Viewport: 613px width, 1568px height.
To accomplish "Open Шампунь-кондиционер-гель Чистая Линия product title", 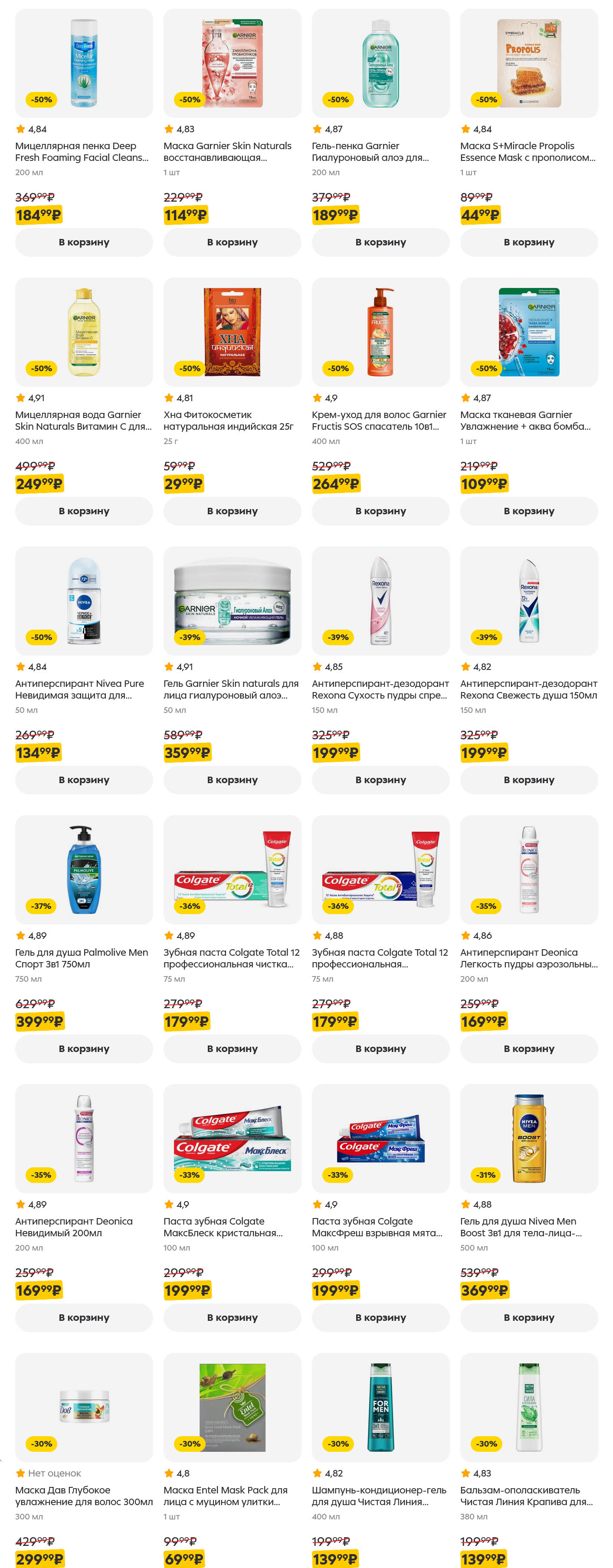I will [379, 1496].
